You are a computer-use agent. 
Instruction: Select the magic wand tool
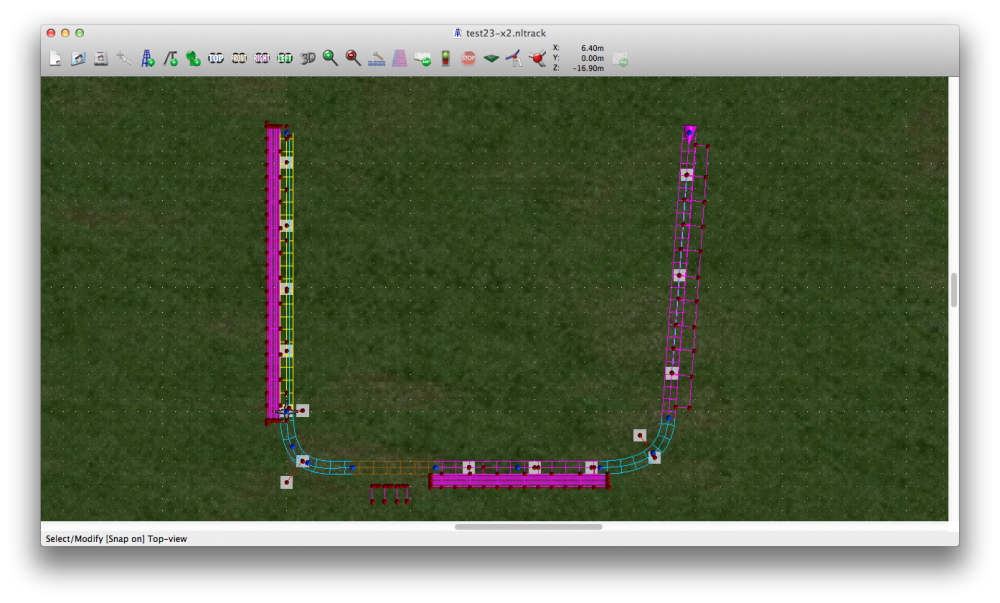pyautogui.click(x=124, y=59)
